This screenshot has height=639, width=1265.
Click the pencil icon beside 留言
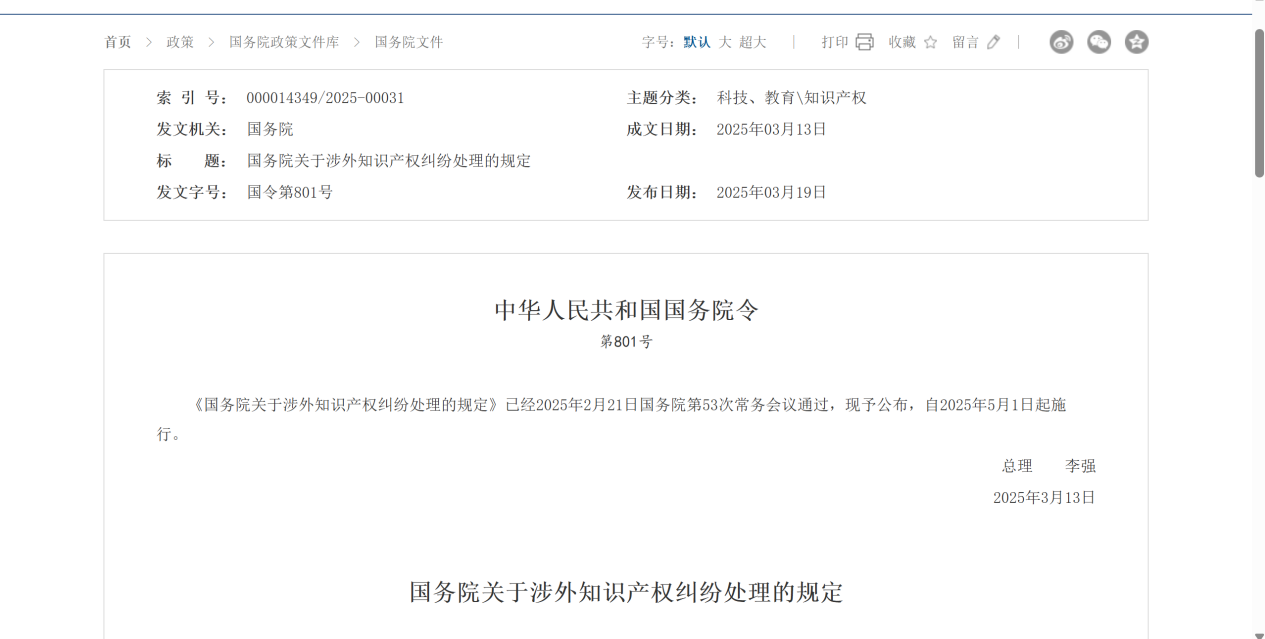click(x=993, y=42)
